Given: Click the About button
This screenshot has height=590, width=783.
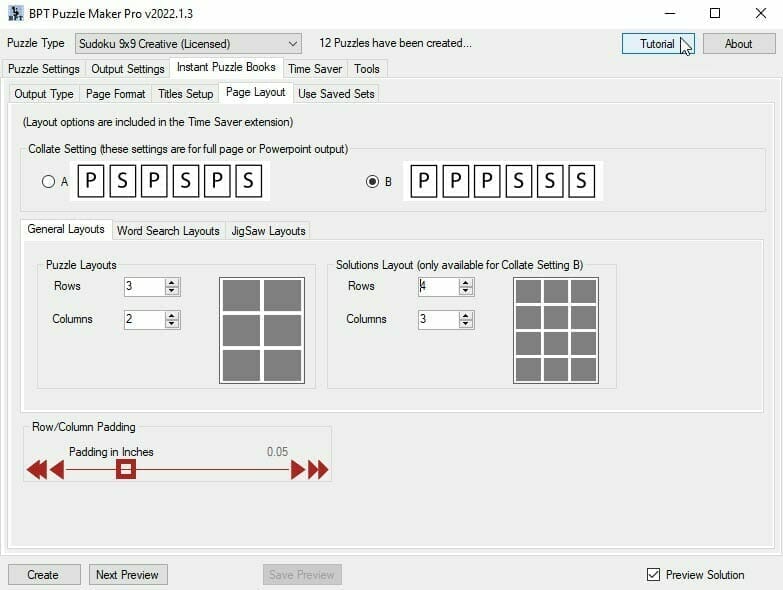Looking at the screenshot, I should (739, 44).
